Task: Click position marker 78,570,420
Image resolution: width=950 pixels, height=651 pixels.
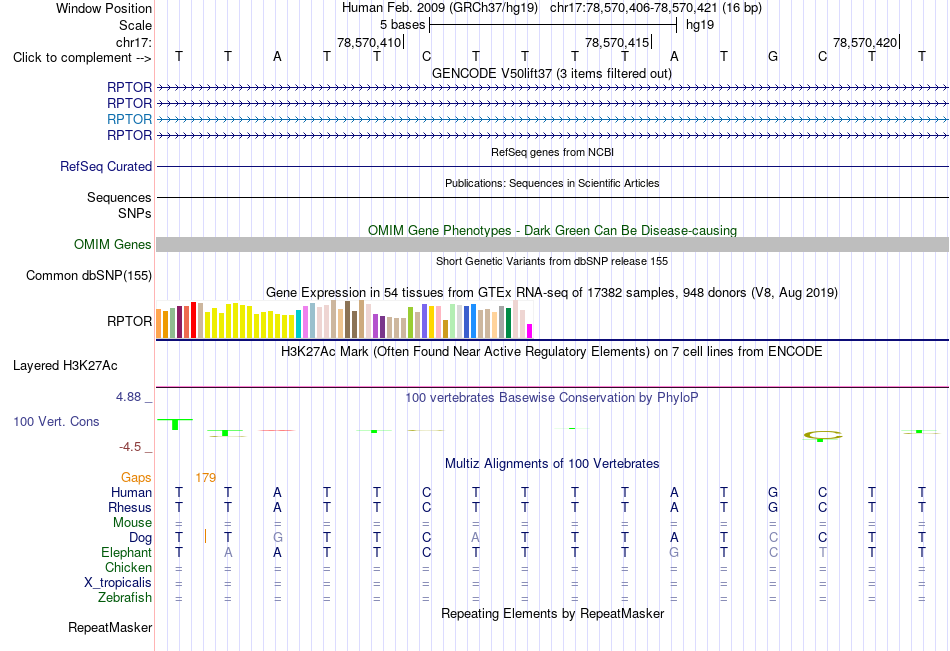Action: [865, 42]
